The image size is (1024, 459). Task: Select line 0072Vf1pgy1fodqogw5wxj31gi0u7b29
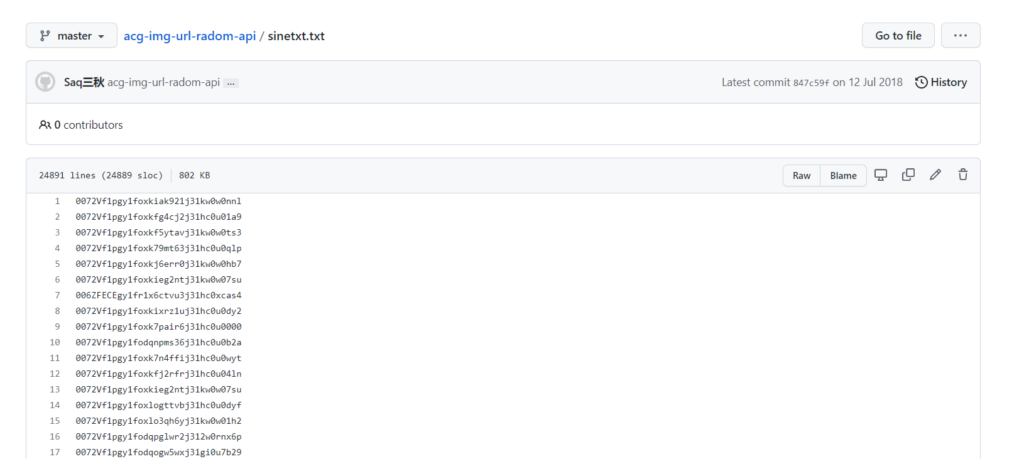click(158, 452)
